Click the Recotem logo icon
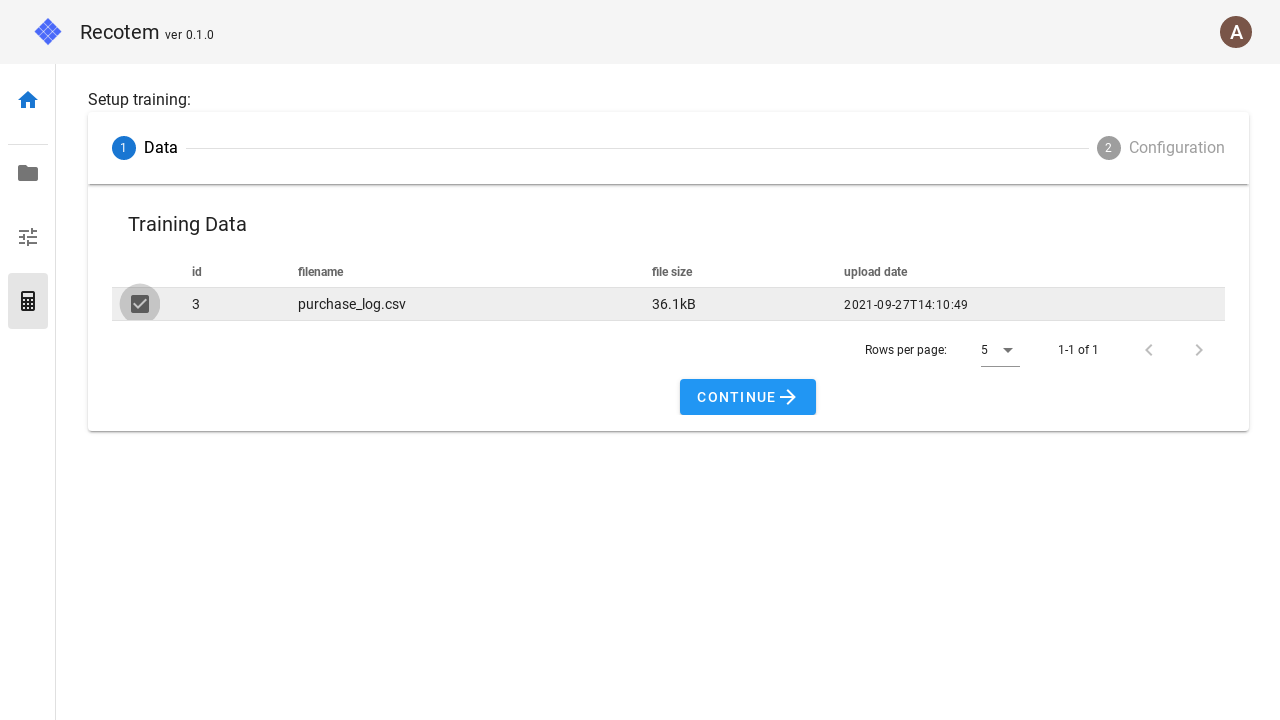The width and height of the screenshot is (1280, 720). click(48, 32)
